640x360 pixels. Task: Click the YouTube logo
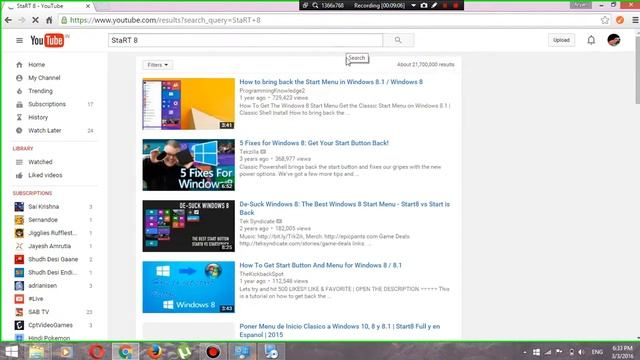click(47, 40)
